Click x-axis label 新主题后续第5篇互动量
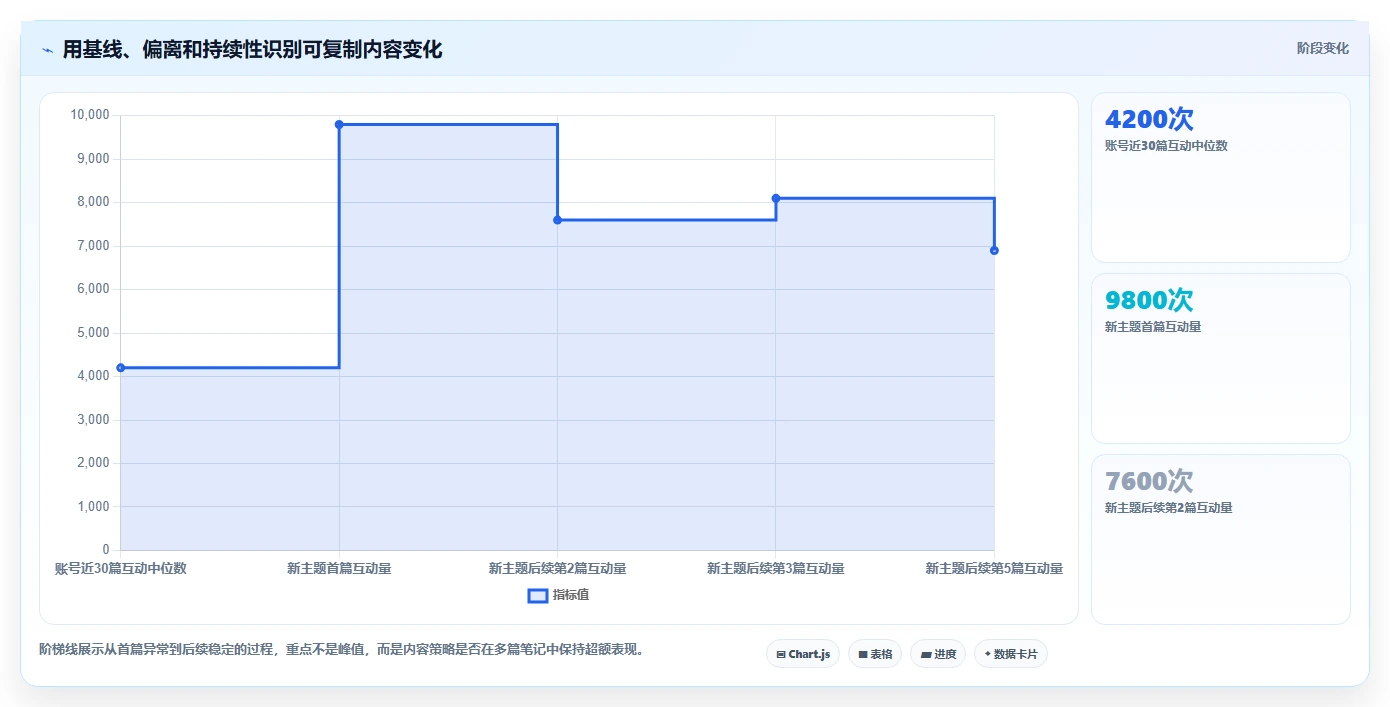 (x=994, y=568)
